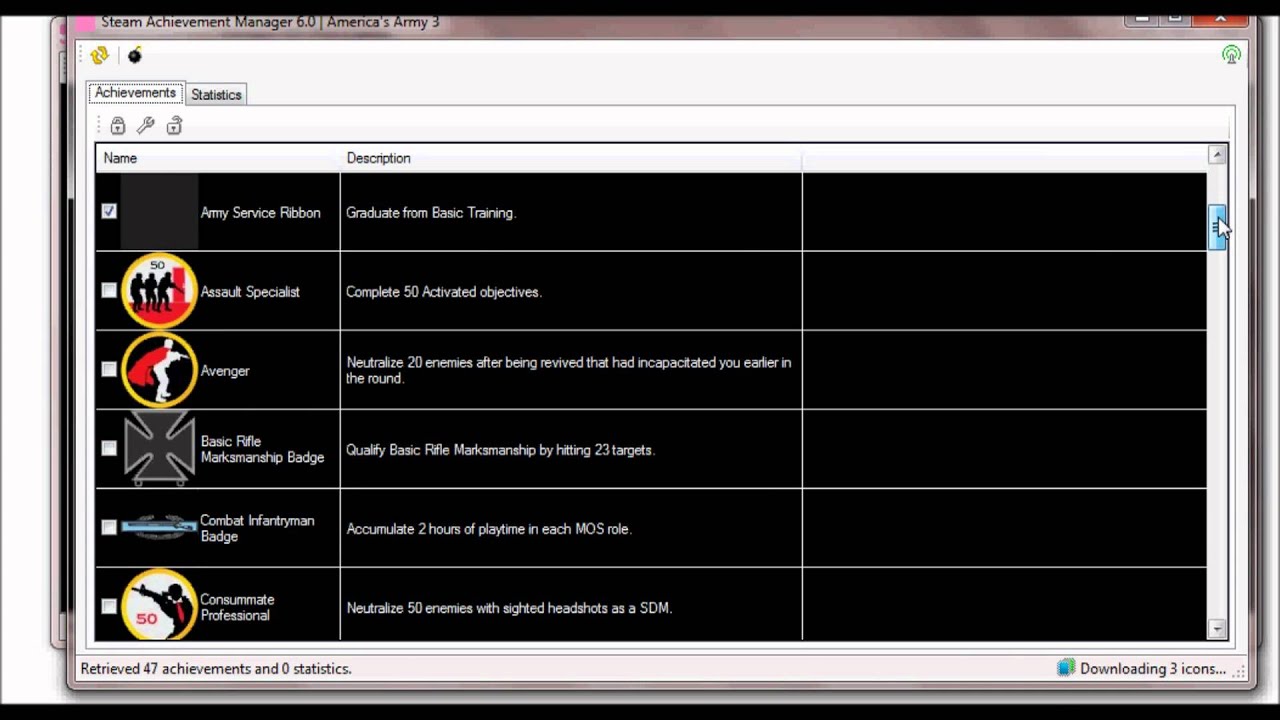Check the Basic Rifle Marksmanship Badge checkbox
The width and height of the screenshot is (1280, 720).
coord(109,449)
